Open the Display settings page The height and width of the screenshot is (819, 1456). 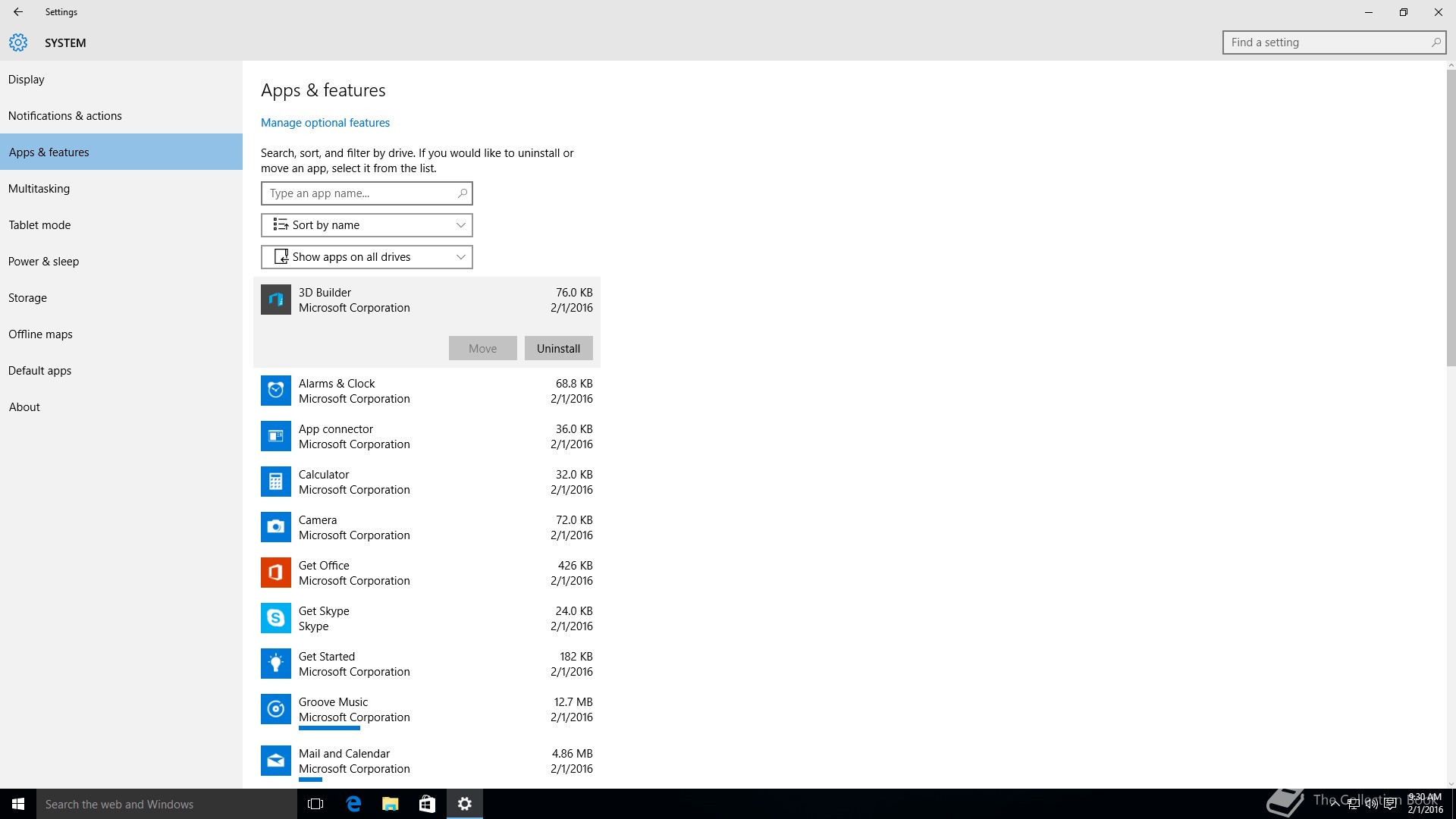coord(121,80)
